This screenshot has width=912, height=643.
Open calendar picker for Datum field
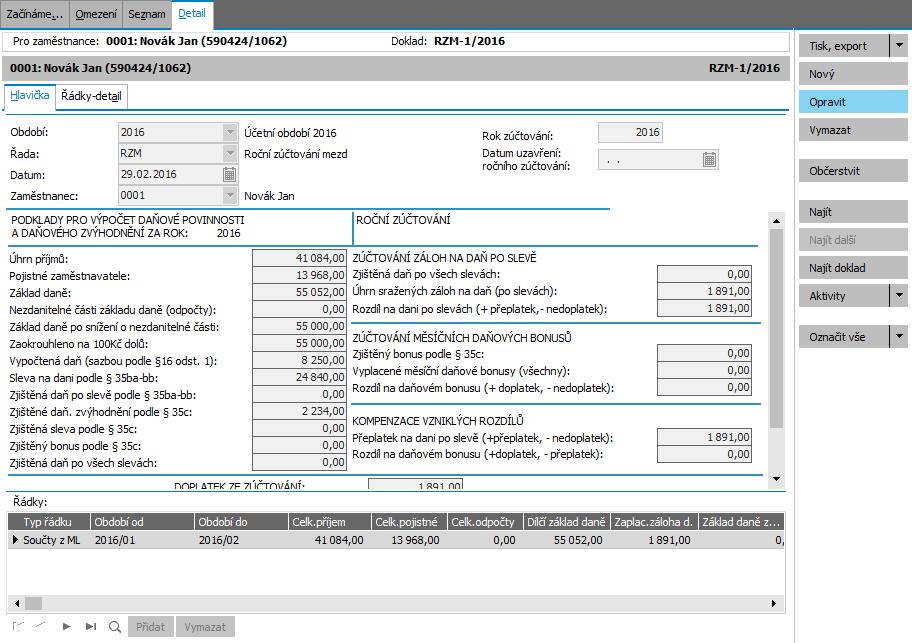[229, 174]
